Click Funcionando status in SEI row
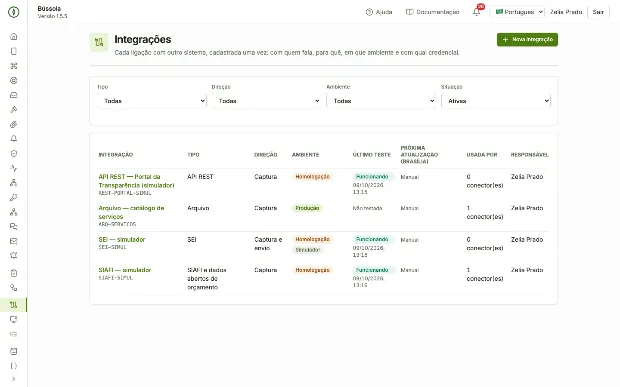Screen dimensions: 620x387 click(x=372, y=240)
